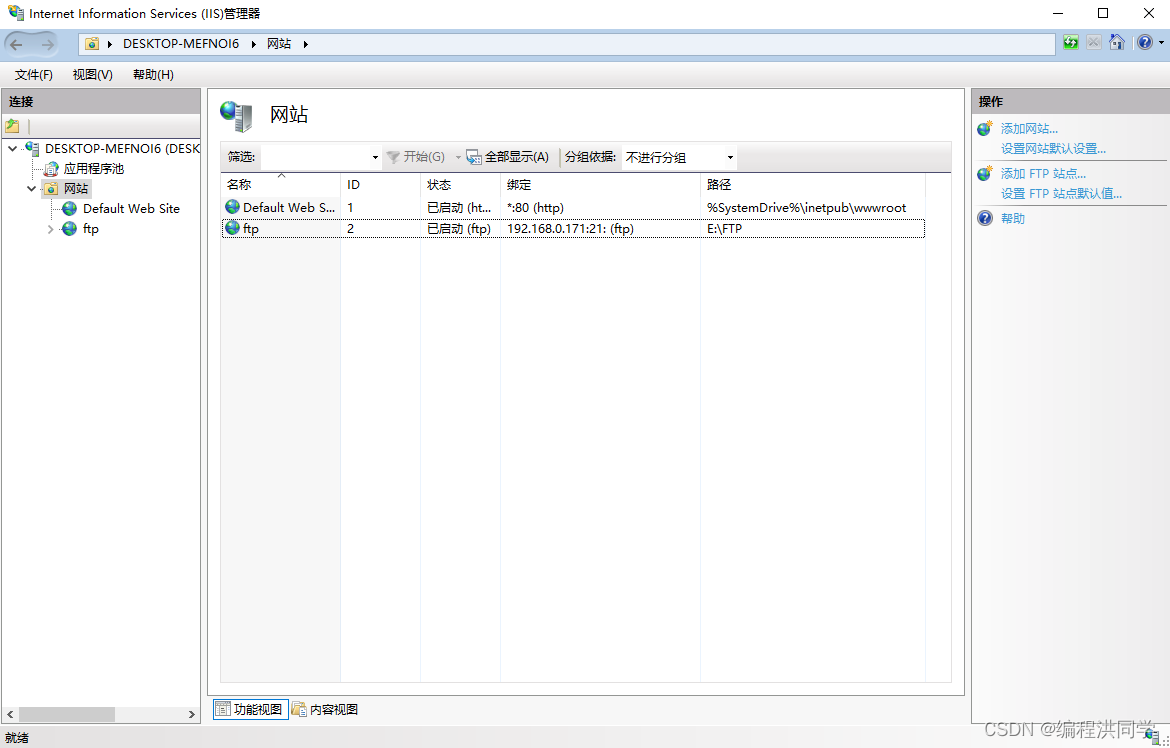Click the connect icon in Connections panel
The height and width of the screenshot is (748, 1170).
point(13,126)
